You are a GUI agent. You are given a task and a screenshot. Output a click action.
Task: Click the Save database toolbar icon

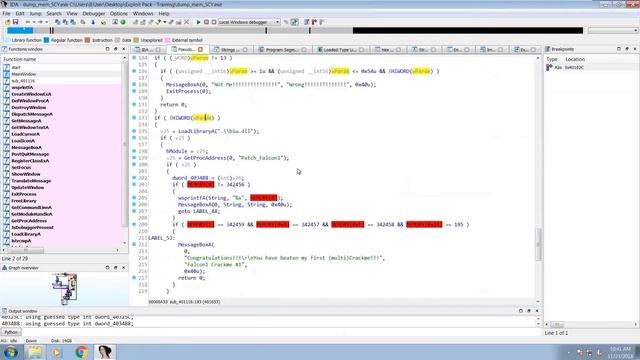(16, 22)
